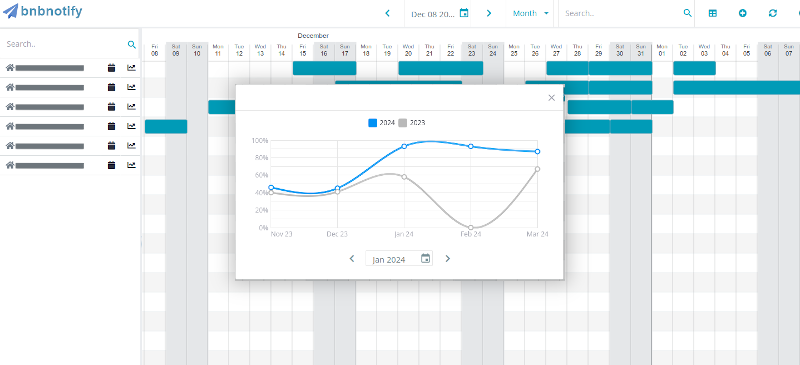Click blue 2024 data point at Feb 24
The height and width of the screenshot is (365, 800).
click(471, 146)
